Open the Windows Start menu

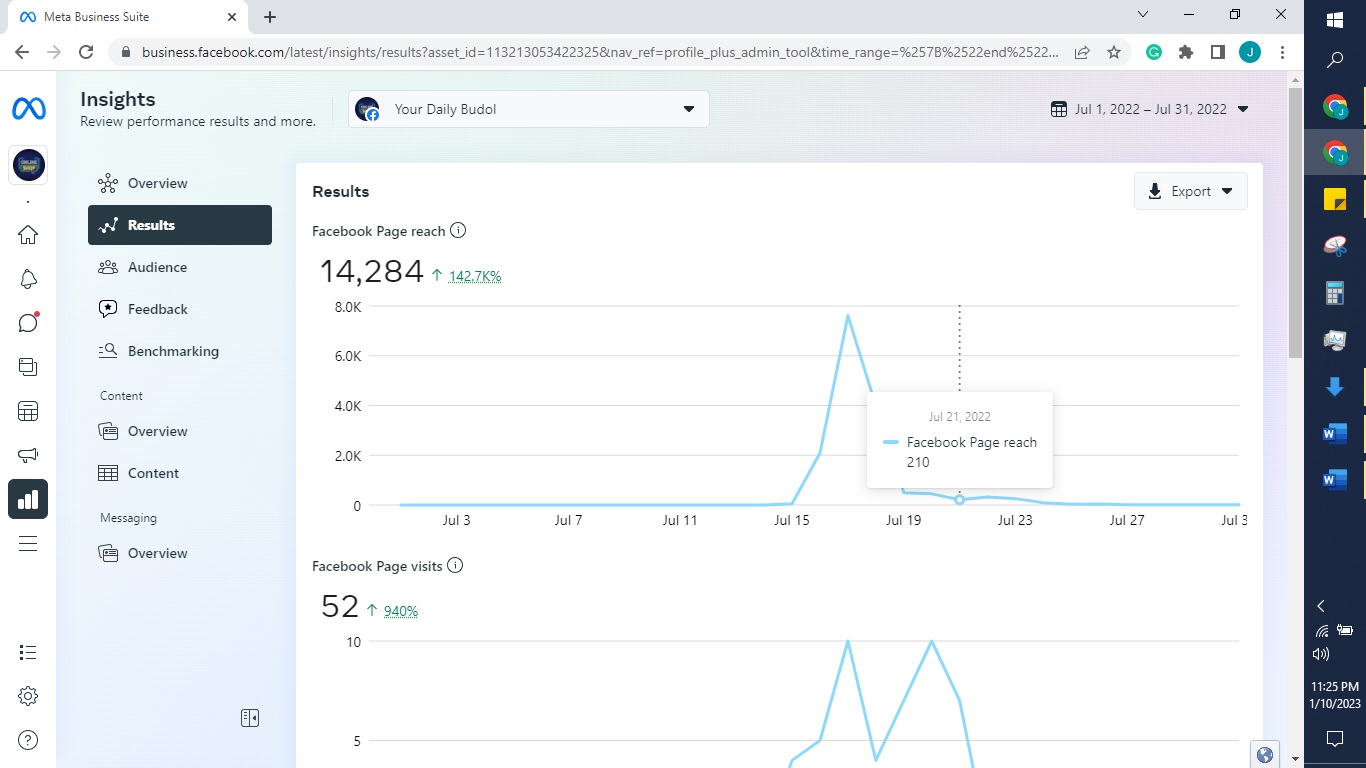[x=1335, y=19]
